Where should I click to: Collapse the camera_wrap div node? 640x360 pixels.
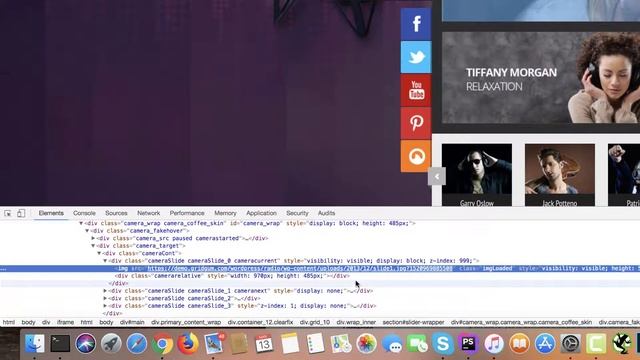coord(81,223)
